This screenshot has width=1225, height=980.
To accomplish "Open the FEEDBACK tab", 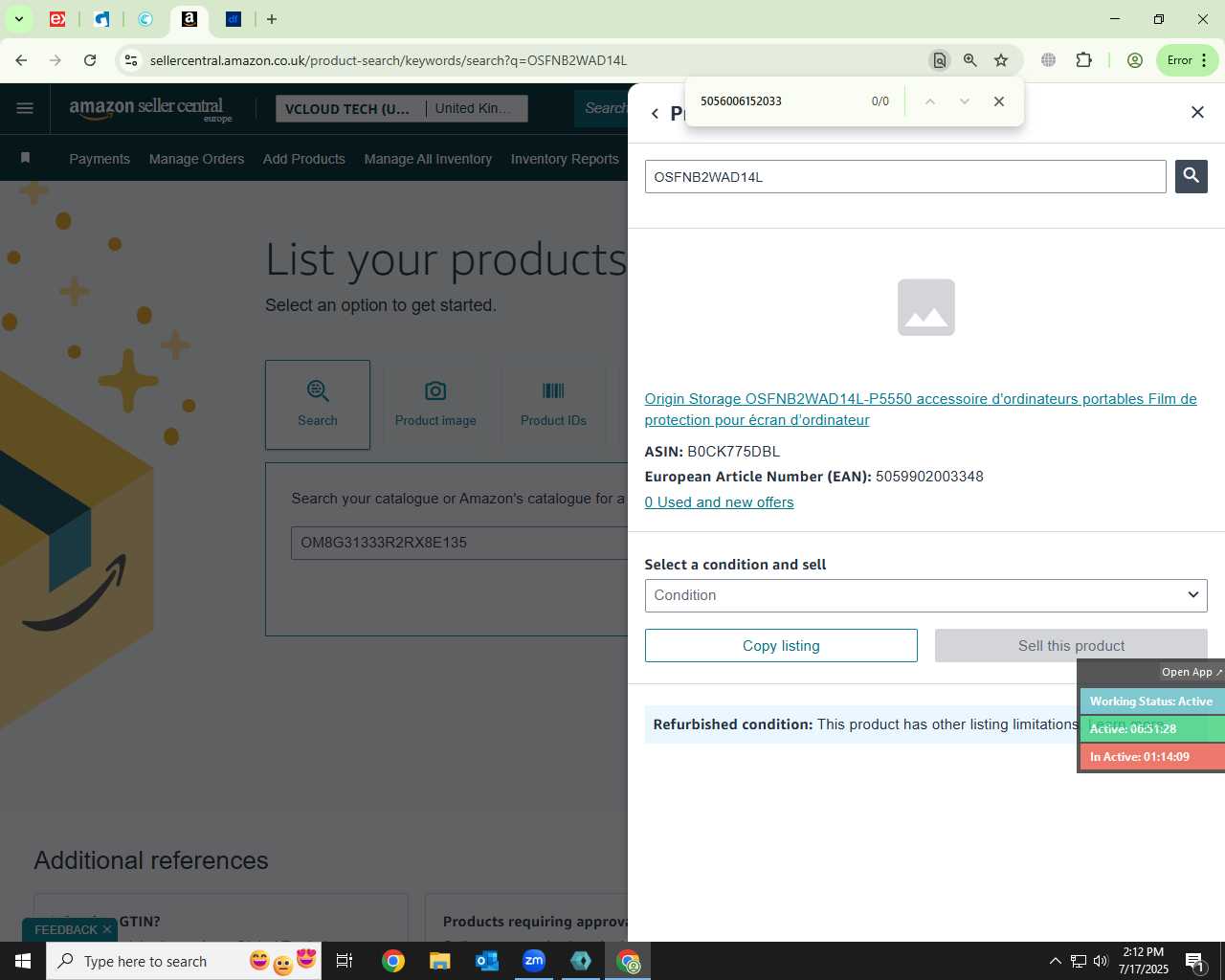I will [65, 929].
